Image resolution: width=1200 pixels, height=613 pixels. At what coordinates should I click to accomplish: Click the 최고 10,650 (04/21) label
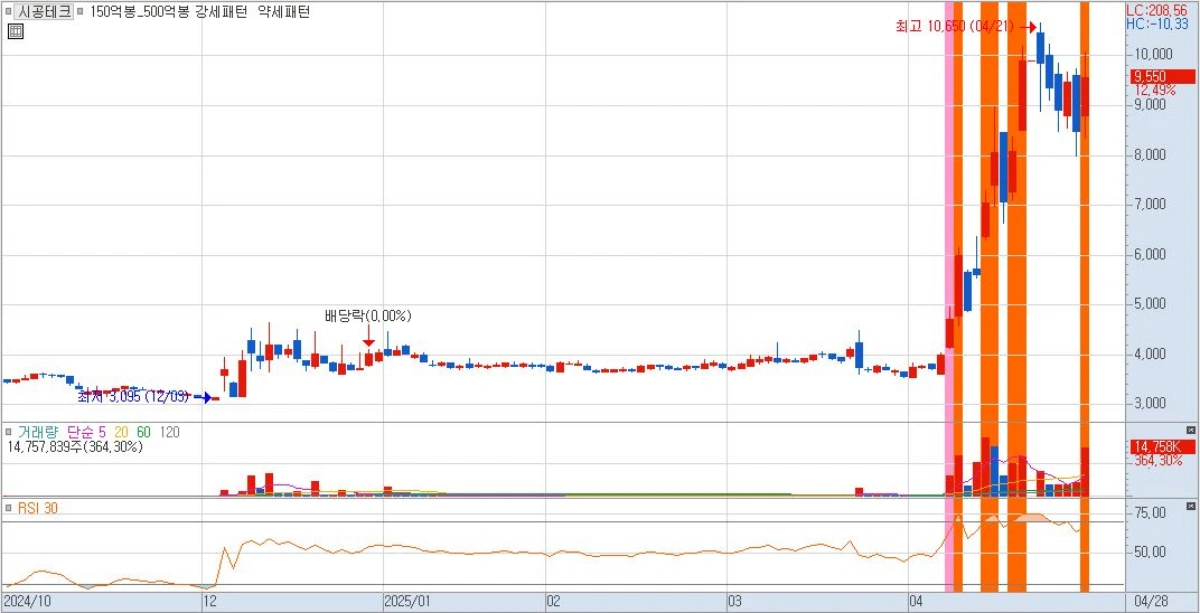pos(956,27)
